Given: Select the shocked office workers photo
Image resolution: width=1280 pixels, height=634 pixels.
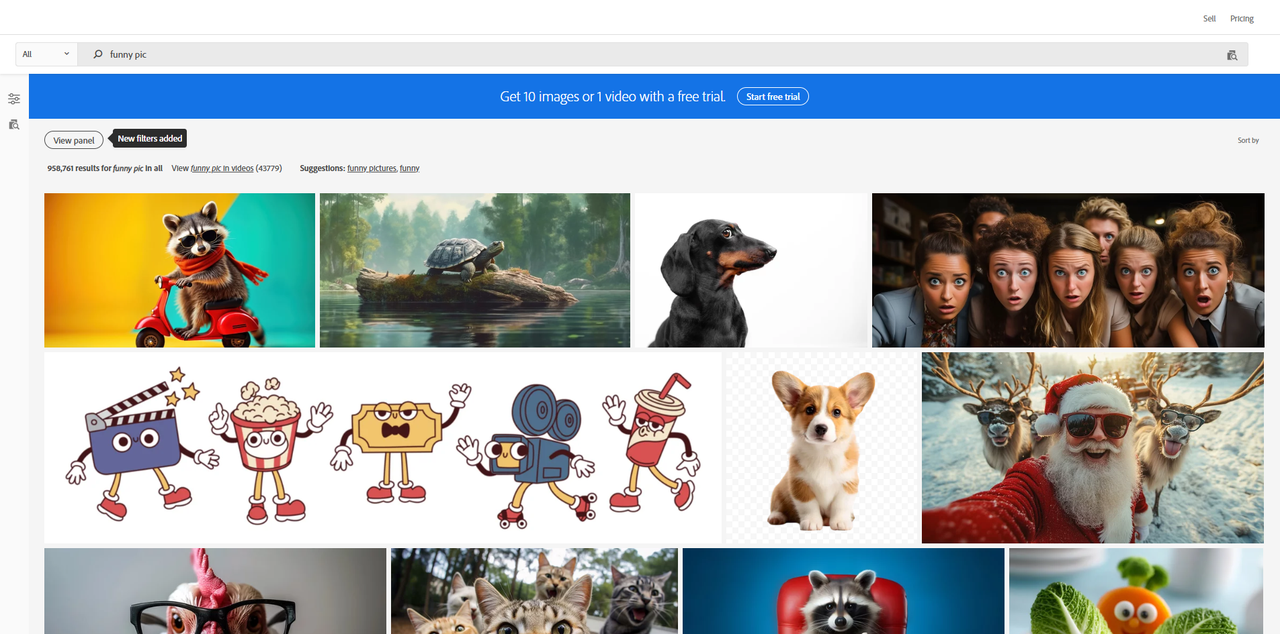Looking at the screenshot, I should click(x=1068, y=270).
